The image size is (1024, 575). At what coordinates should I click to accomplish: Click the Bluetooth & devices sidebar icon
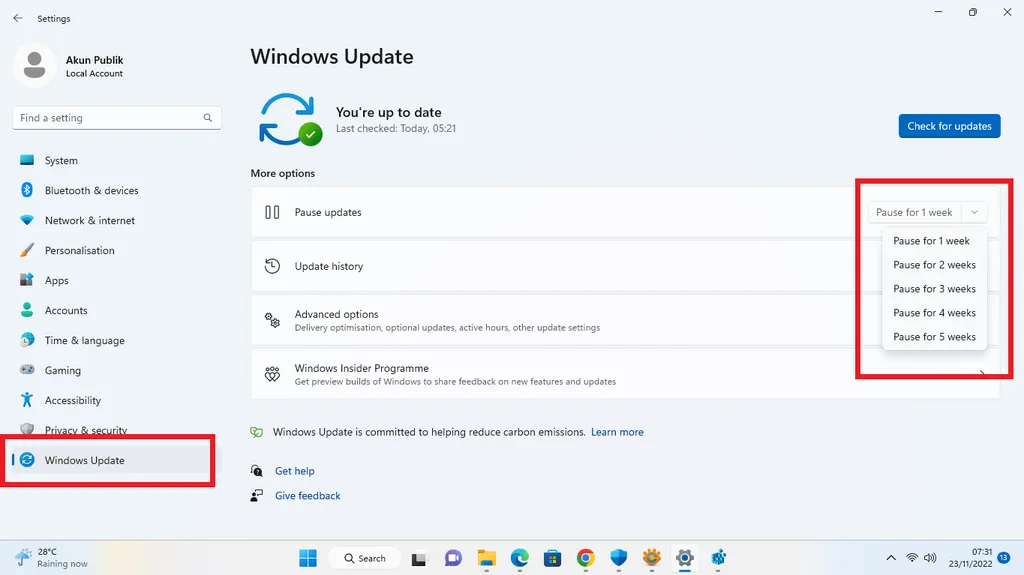[27, 190]
